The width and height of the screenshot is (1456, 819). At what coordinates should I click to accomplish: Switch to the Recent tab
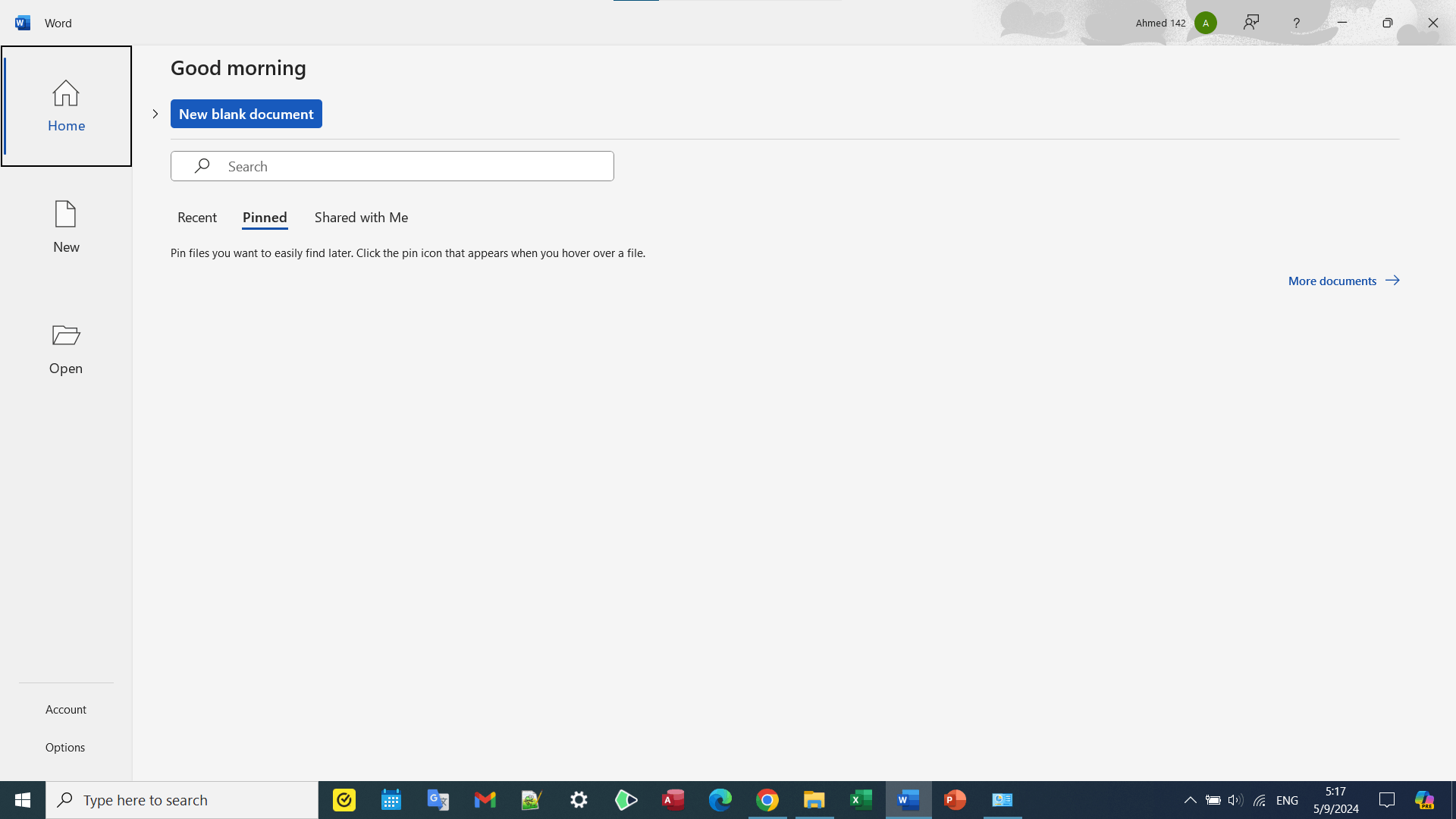click(x=197, y=218)
